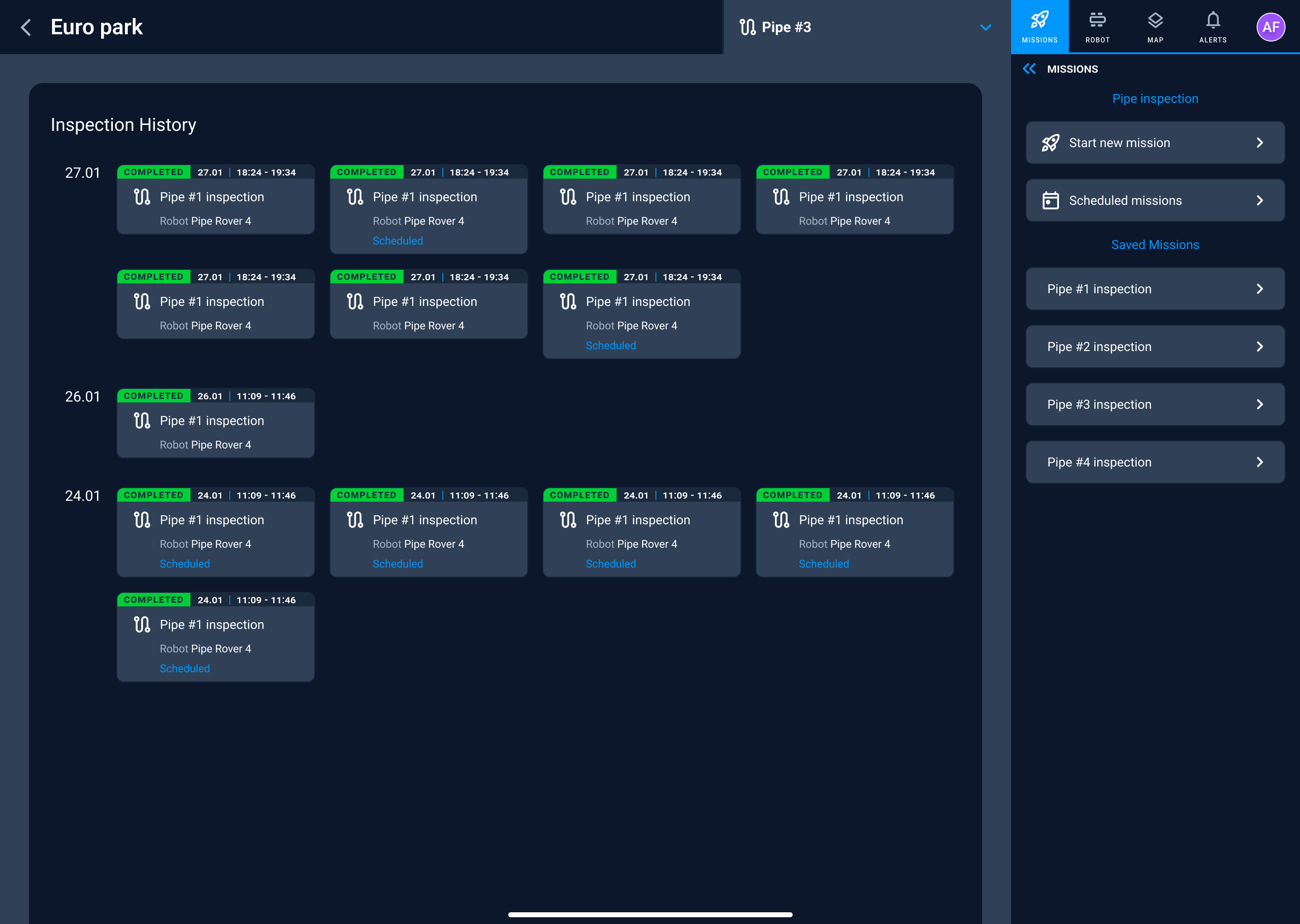Expand Pipe #2 inspection saved mission chevron
Screen dimensions: 1300x924
(x=1259, y=346)
